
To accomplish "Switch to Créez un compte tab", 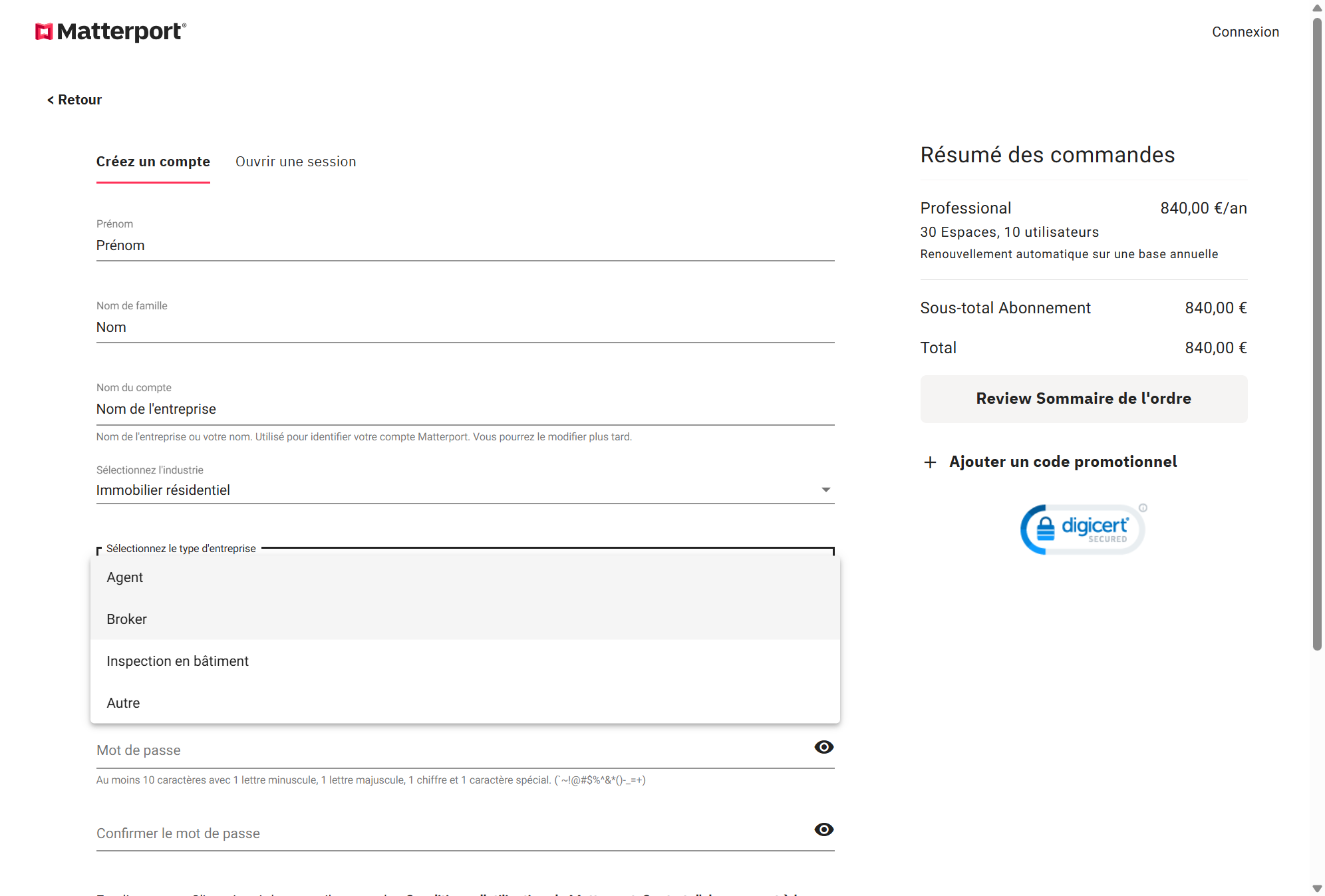I will 153,162.
